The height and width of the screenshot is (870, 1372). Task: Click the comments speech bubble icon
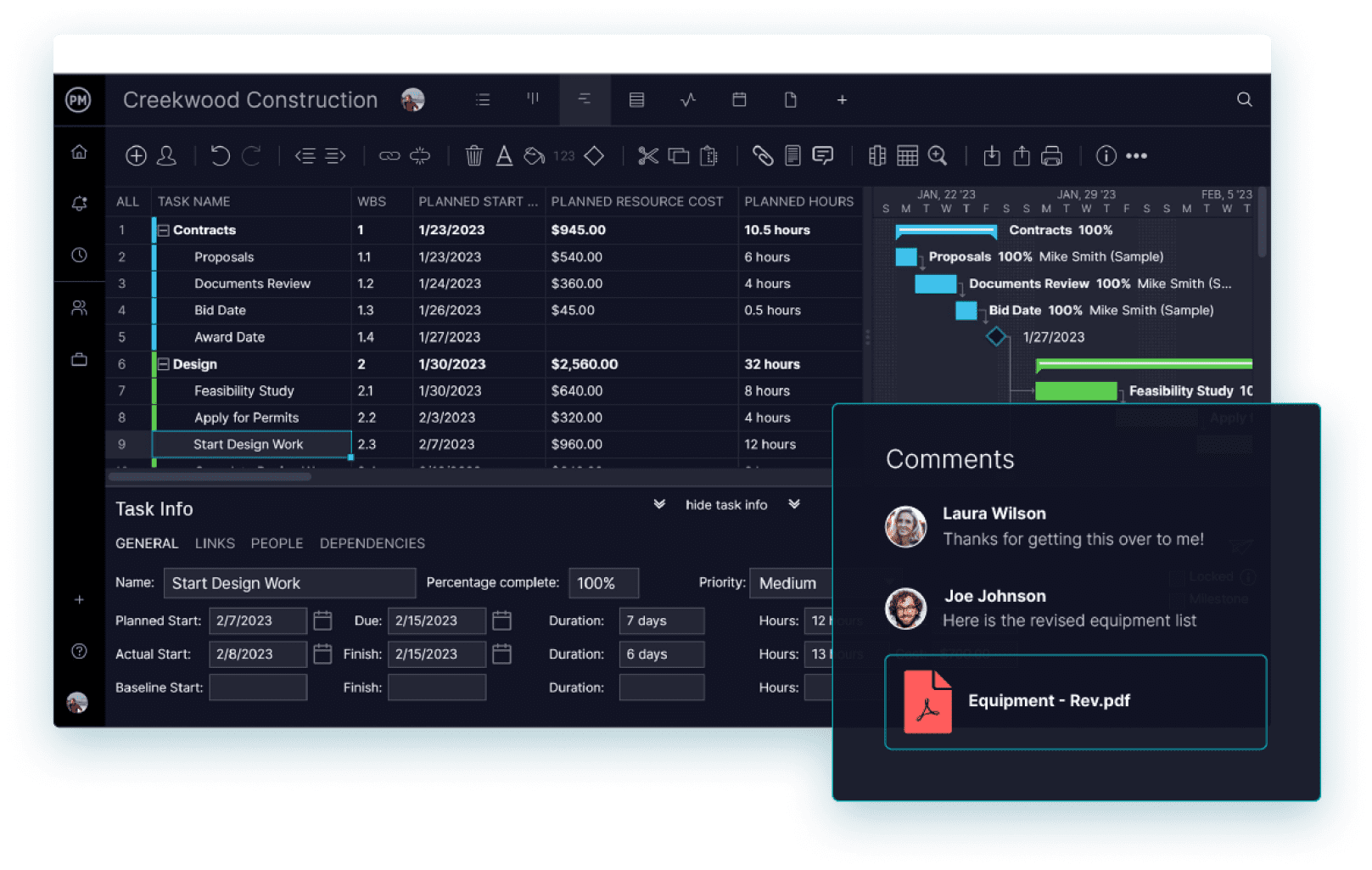coord(823,155)
